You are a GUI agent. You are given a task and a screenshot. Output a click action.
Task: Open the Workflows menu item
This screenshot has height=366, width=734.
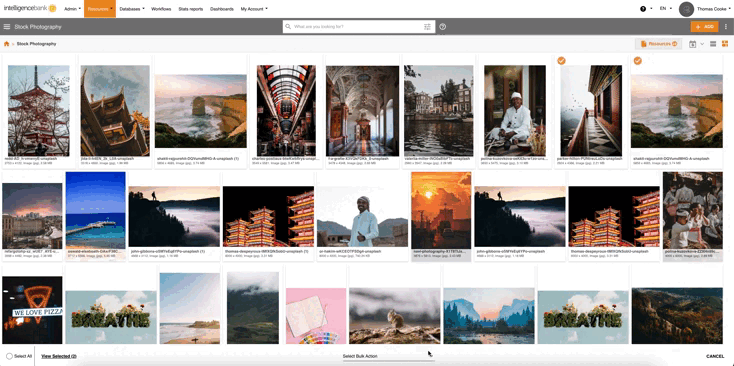[x=161, y=9]
